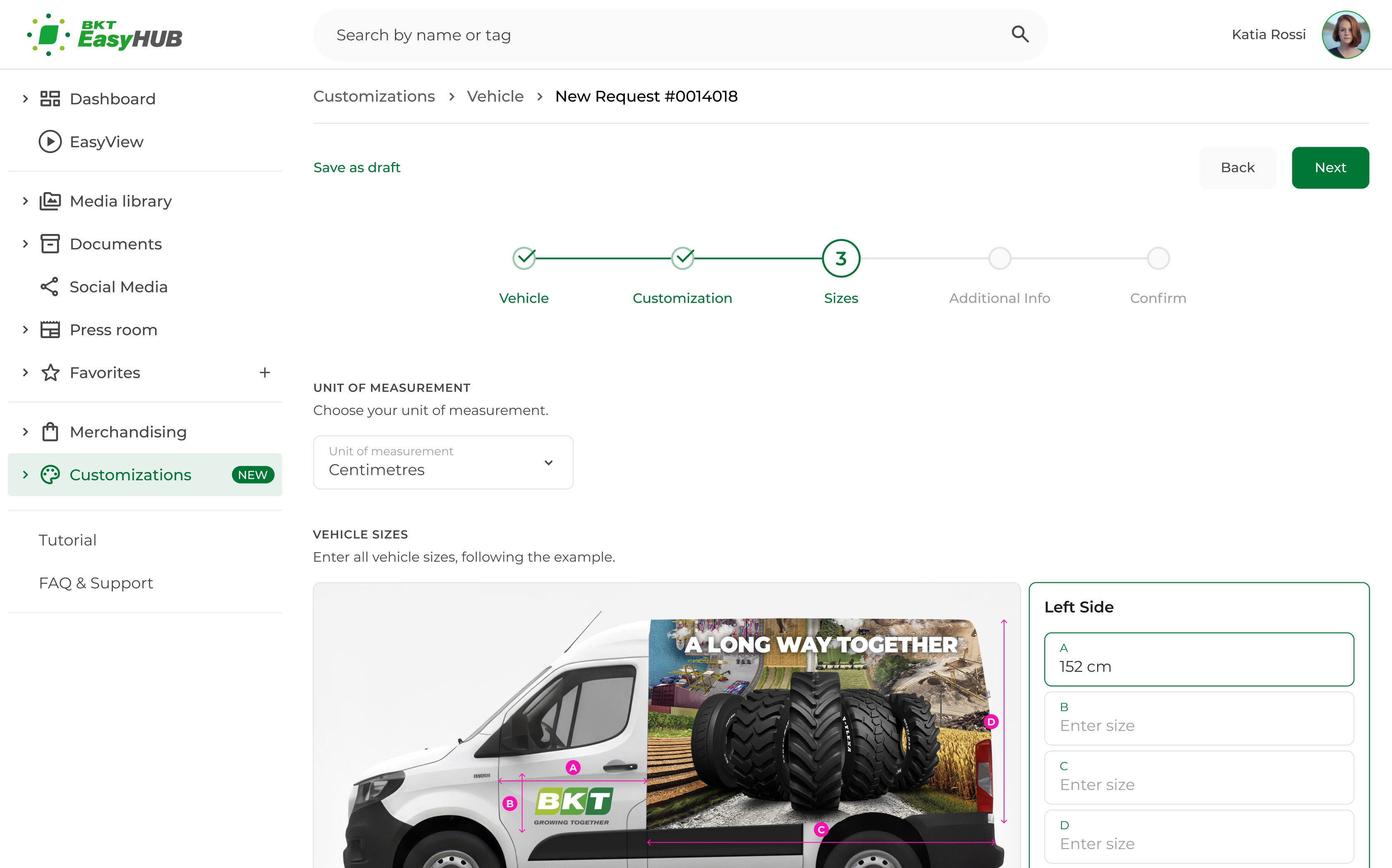1392x868 pixels.
Task: Open the Social Media menu item
Action: coord(145,287)
